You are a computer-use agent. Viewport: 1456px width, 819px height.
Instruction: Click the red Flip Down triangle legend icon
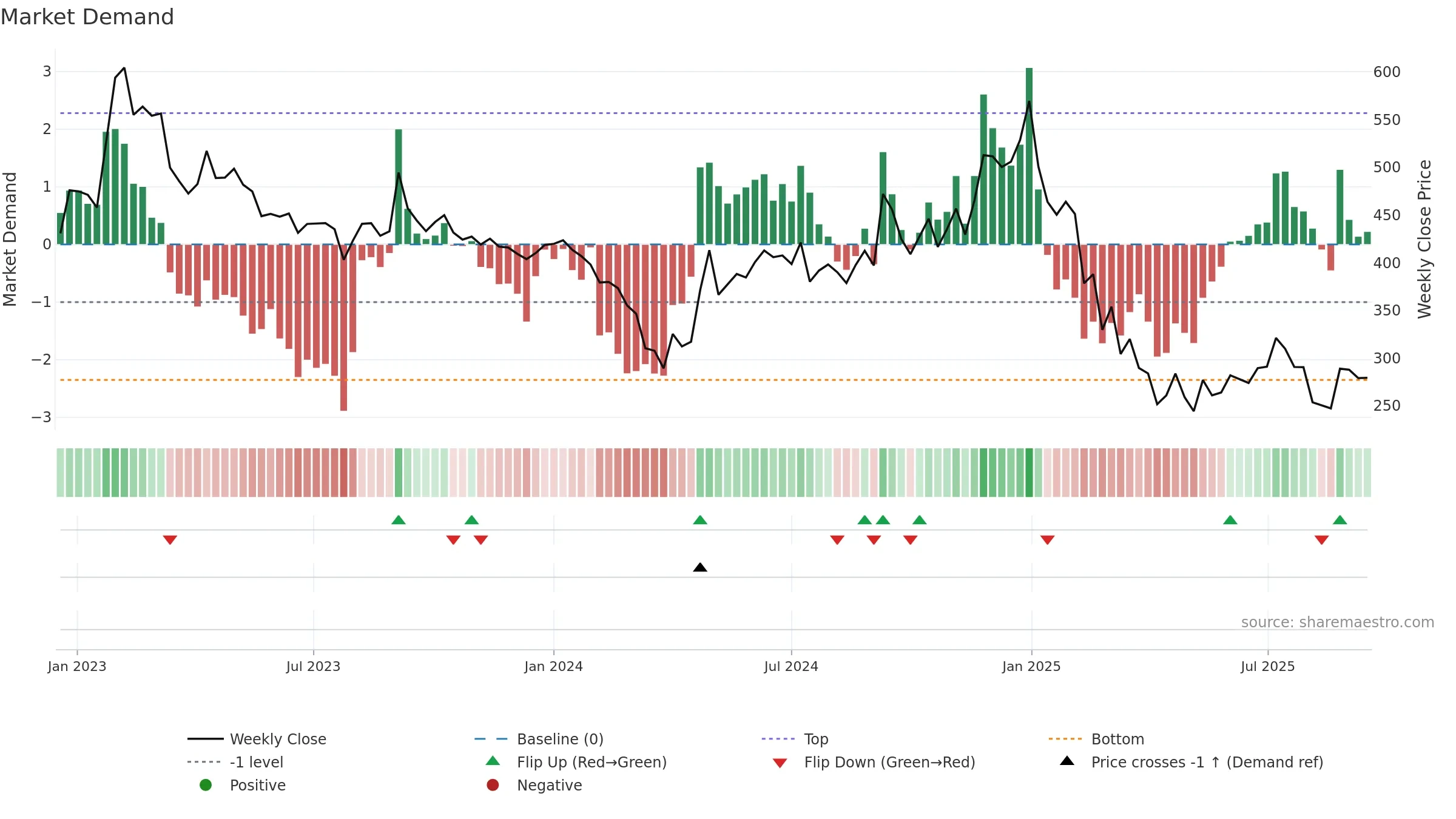click(x=780, y=763)
